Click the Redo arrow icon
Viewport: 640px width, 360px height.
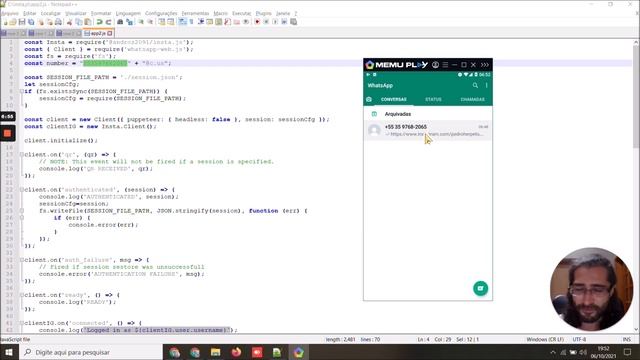click(x=108, y=22)
